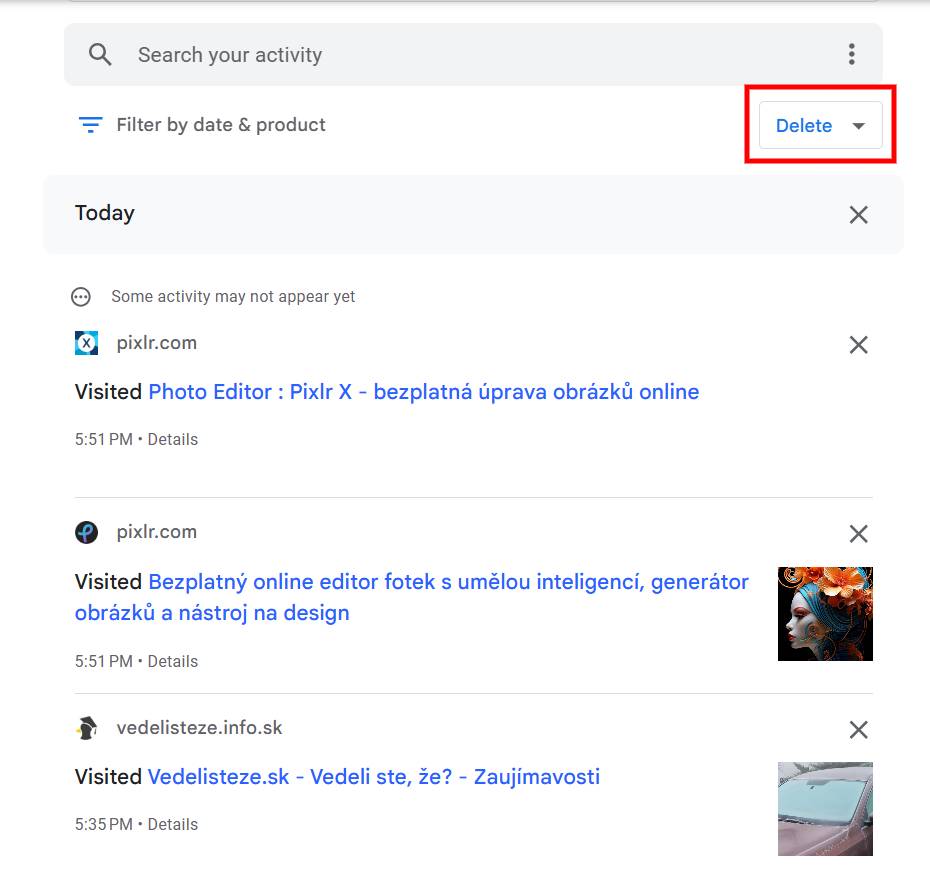
Task: Delete the Bezplatný online editor fotek entry
Action: [x=858, y=534]
